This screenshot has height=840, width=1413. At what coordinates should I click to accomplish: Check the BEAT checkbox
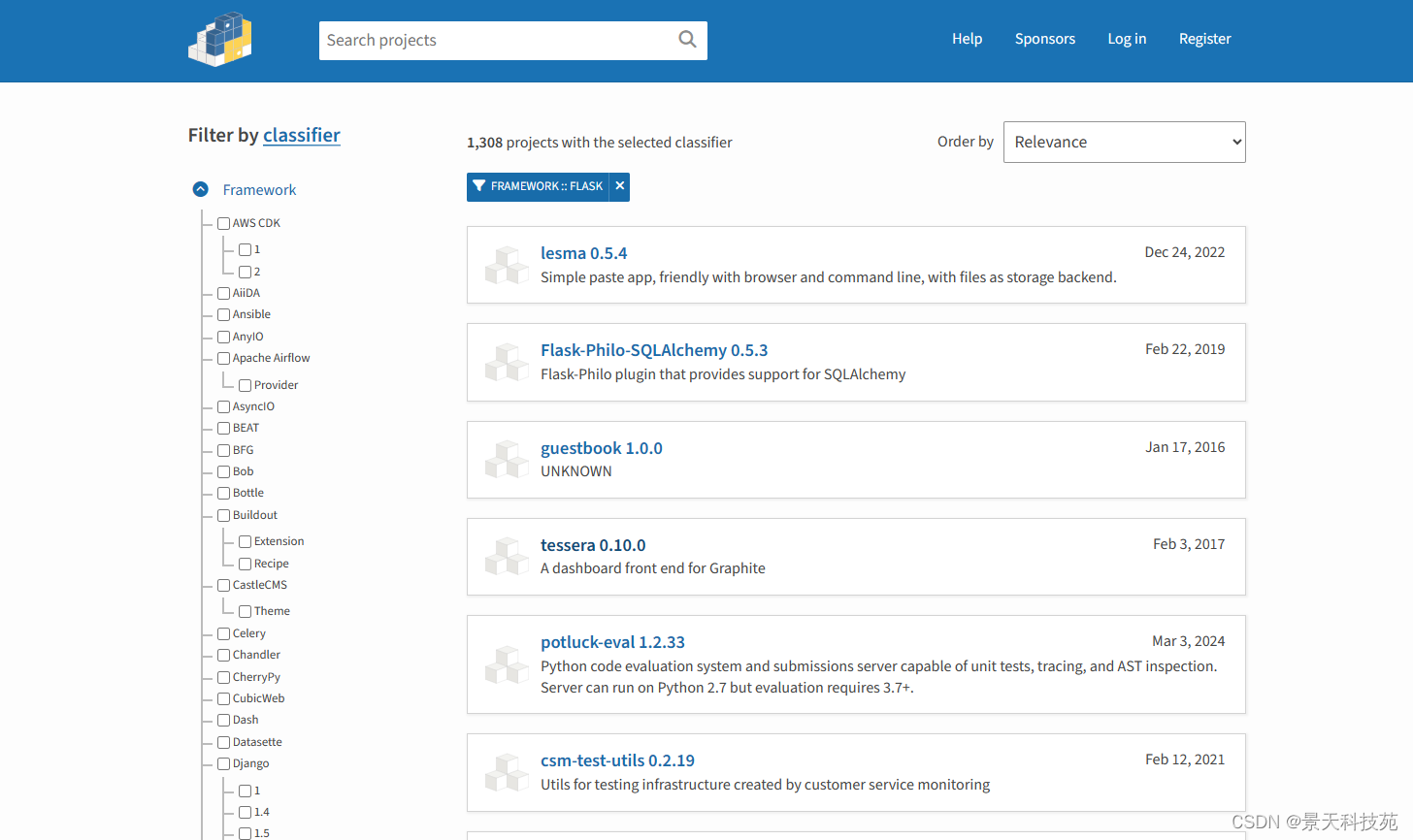point(224,428)
